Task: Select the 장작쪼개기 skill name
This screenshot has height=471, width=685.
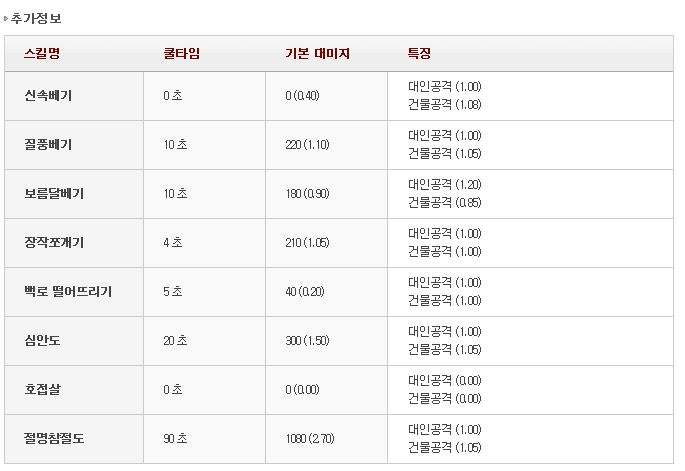Action: [54, 243]
